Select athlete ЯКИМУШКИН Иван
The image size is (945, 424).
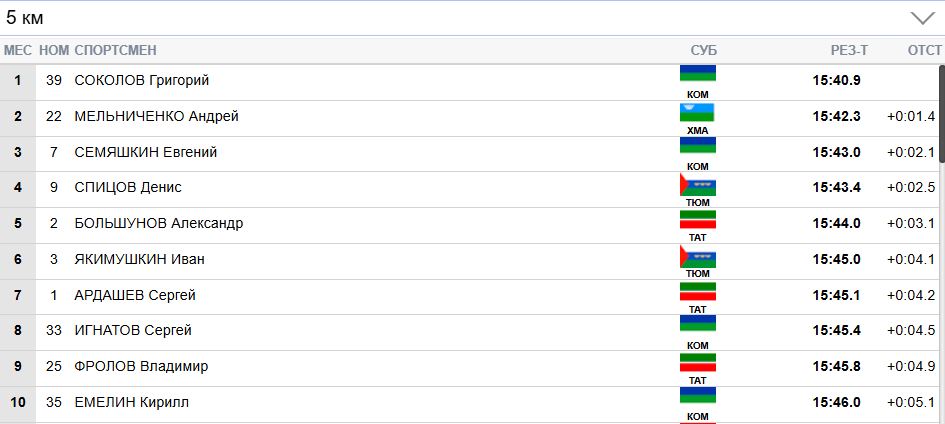139,259
